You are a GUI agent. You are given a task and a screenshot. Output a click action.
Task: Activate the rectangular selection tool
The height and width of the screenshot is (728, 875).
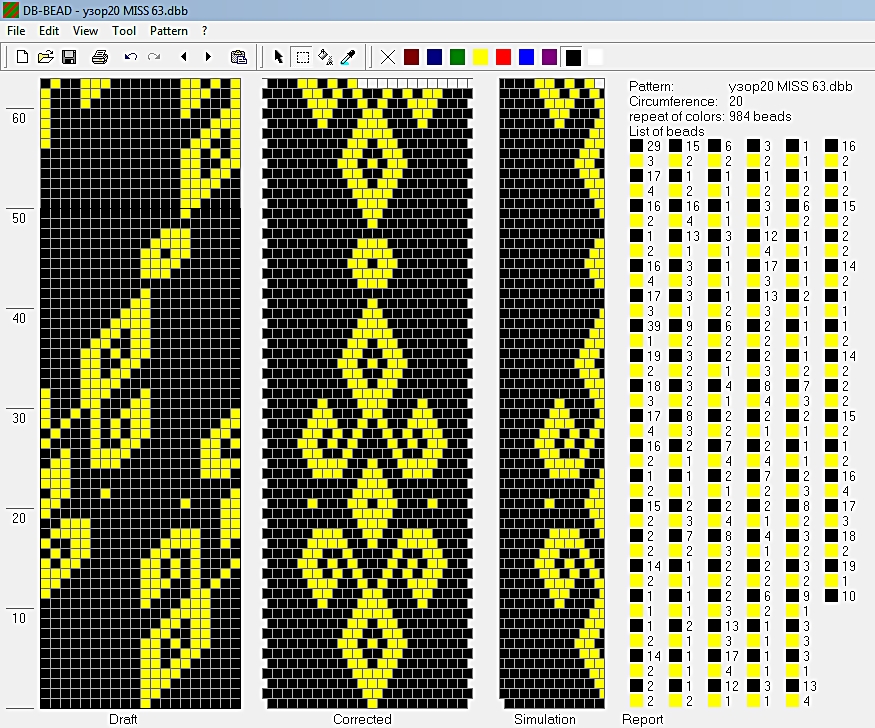pos(302,57)
